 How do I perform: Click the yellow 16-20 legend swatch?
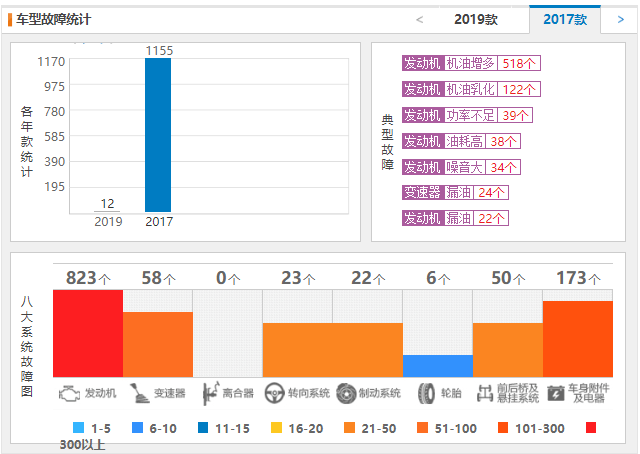tap(276, 427)
